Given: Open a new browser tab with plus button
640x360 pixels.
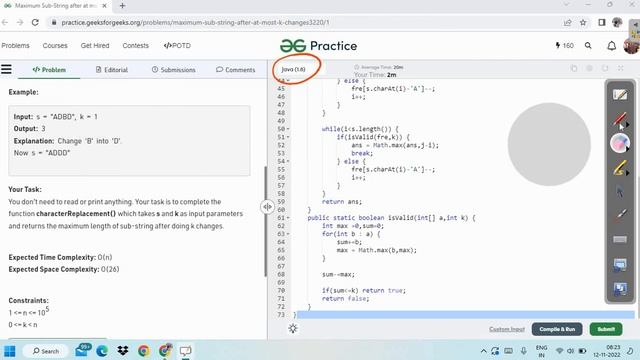Looking at the screenshot, I should coord(122,6).
